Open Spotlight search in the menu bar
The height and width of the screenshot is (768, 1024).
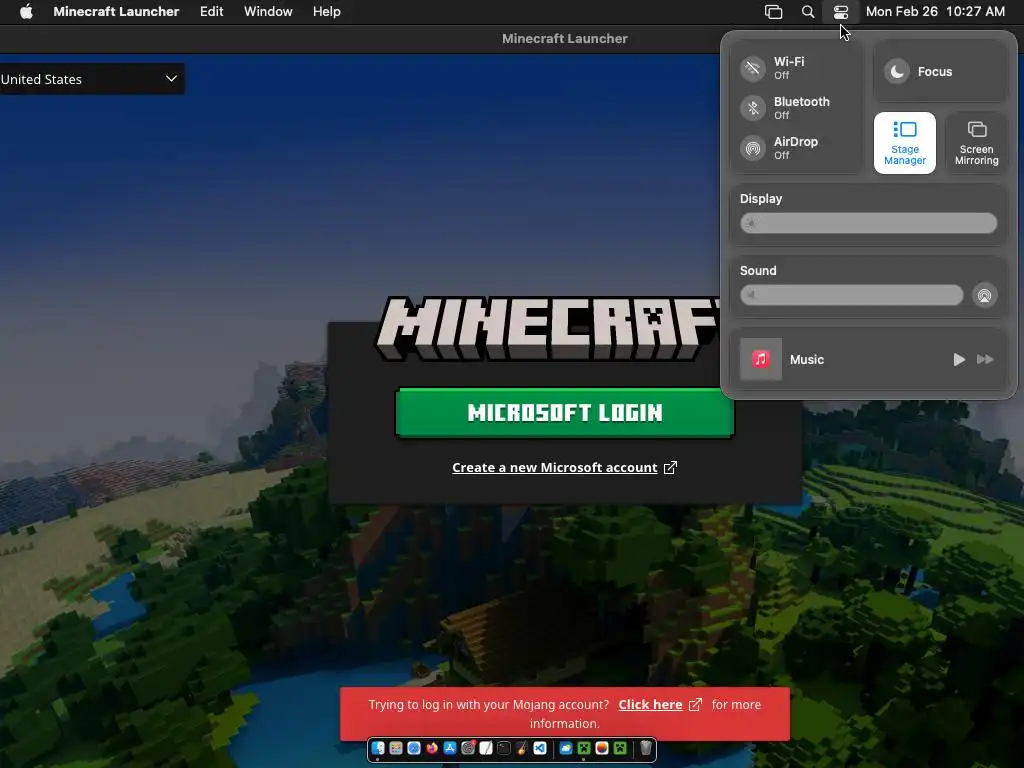tap(808, 12)
